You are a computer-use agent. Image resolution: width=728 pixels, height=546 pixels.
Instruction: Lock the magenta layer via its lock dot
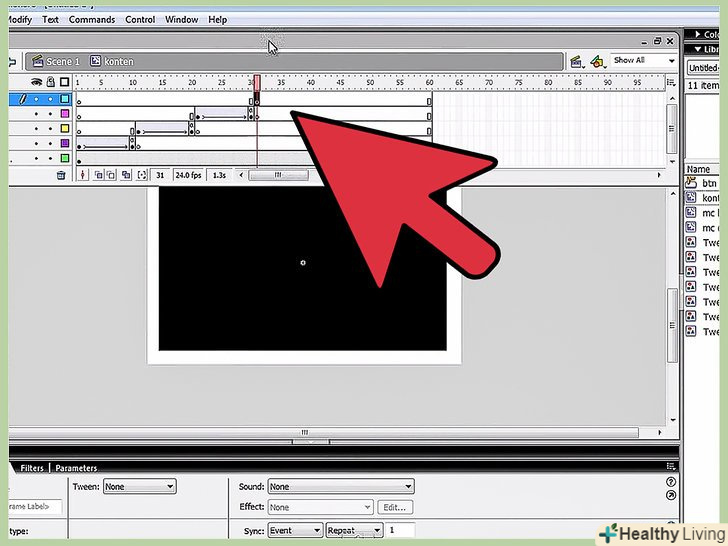[x=50, y=114]
